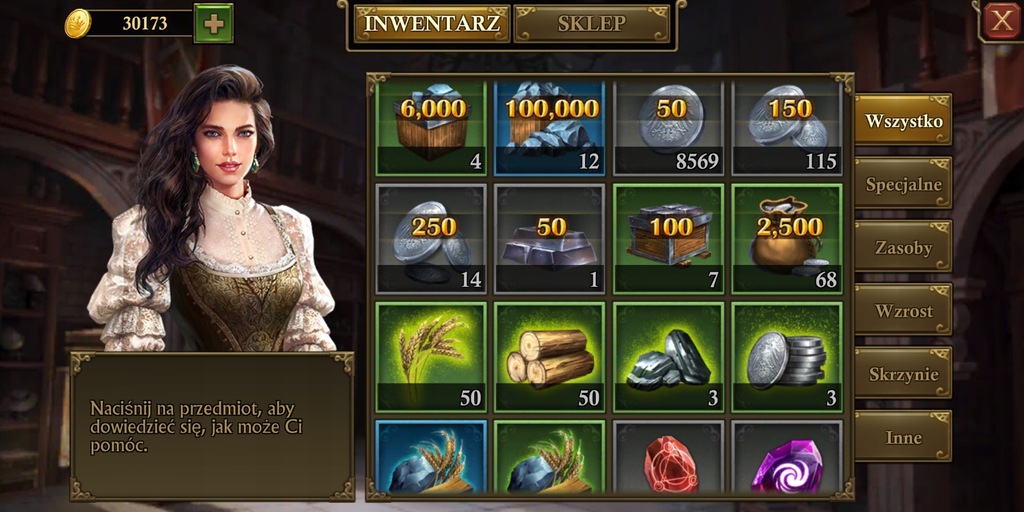Filter inventory by Skrzynie

click(903, 374)
